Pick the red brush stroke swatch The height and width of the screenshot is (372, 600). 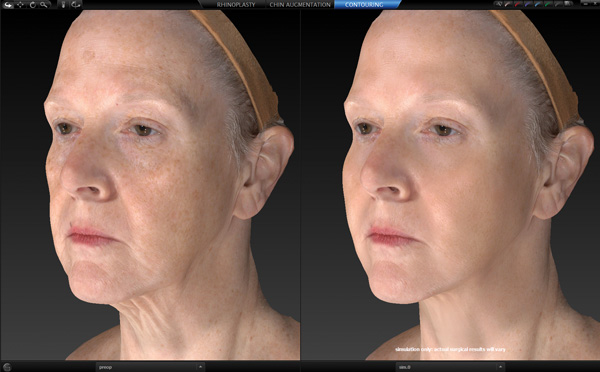[x=518, y=4]
